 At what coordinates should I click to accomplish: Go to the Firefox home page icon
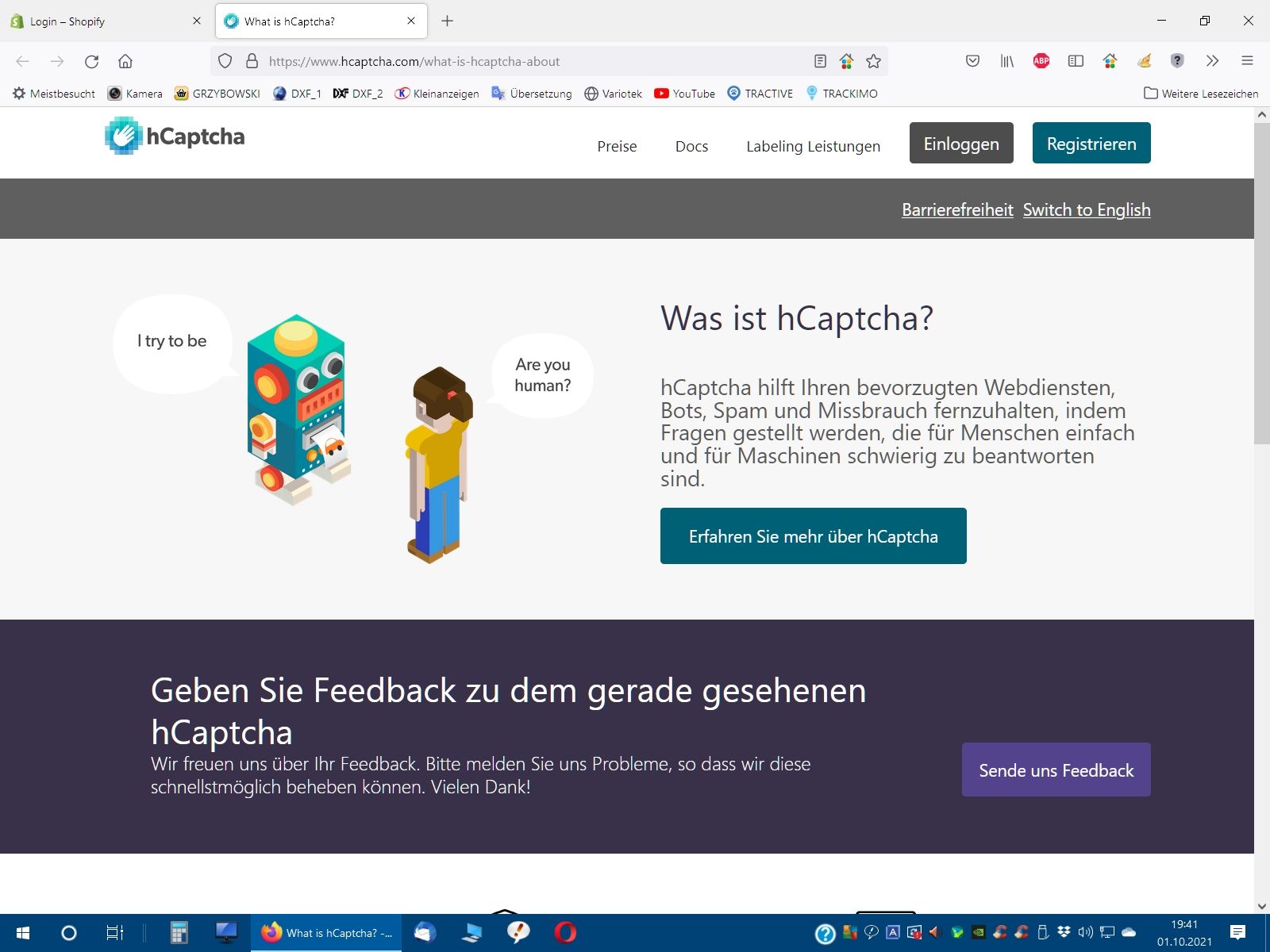125,61
